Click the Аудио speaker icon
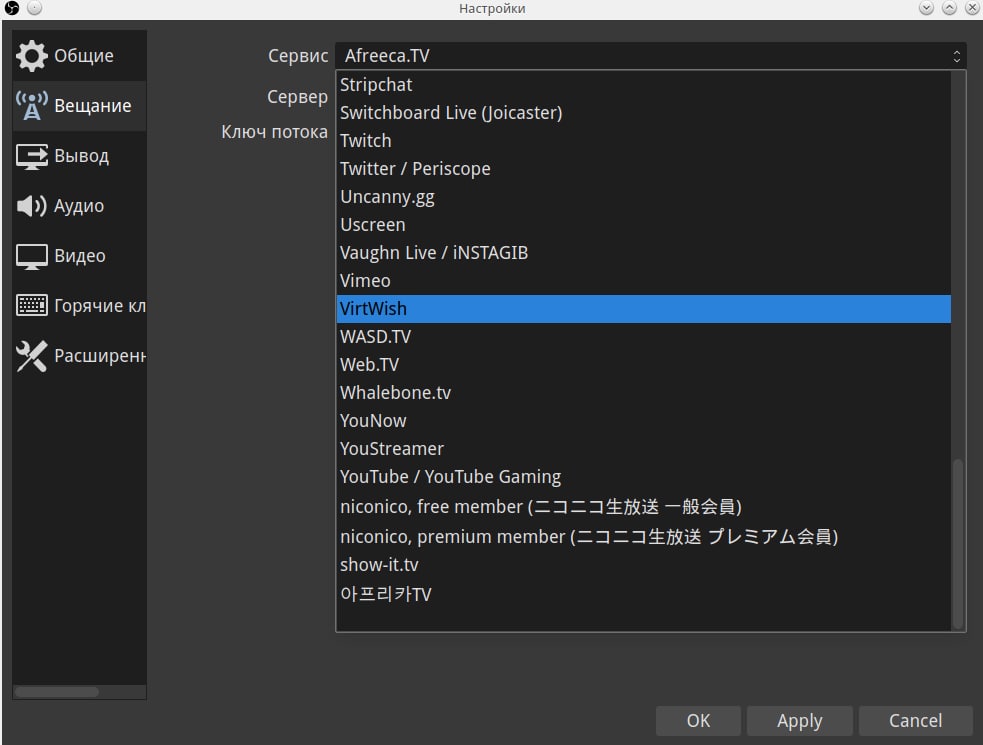983x745 pixels. (x=31, y=206)
